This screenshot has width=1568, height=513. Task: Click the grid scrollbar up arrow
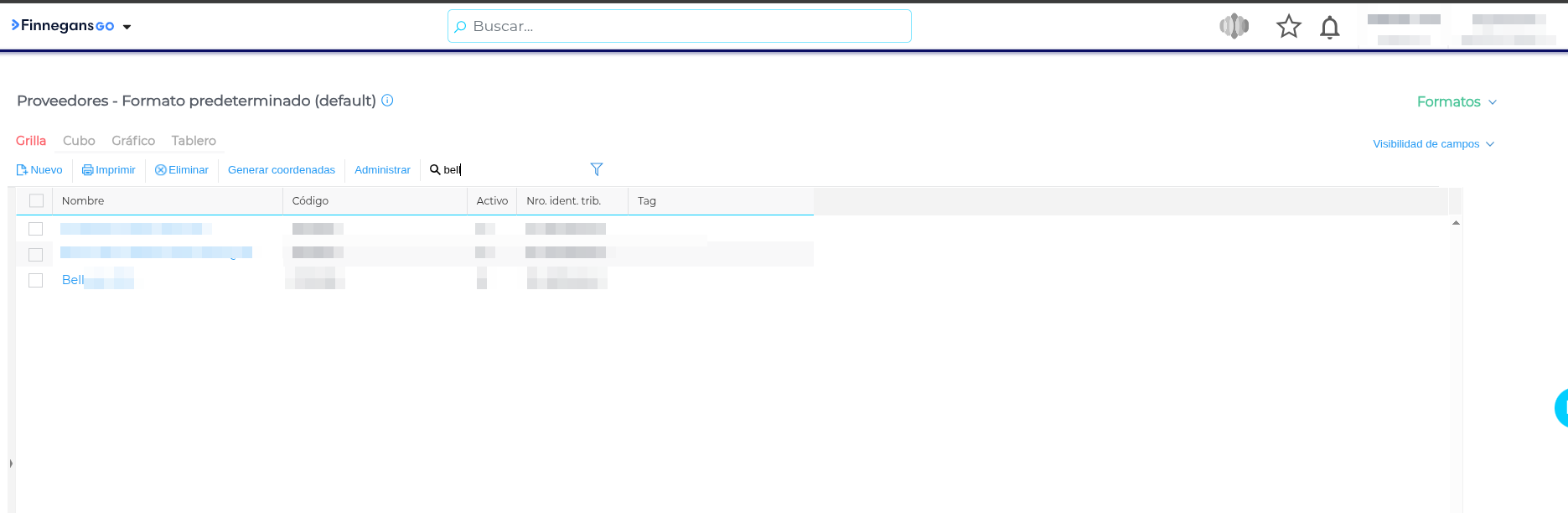(x=1456, y=223)
